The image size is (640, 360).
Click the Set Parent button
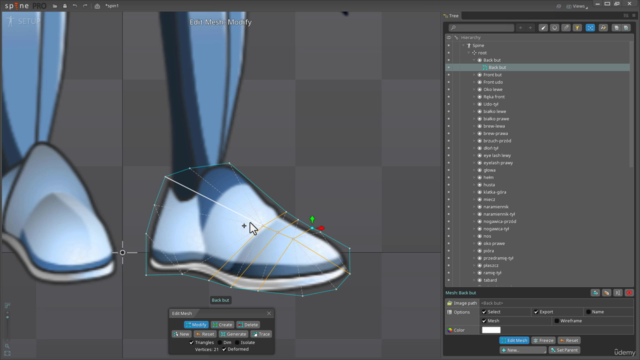click(564, 350)
